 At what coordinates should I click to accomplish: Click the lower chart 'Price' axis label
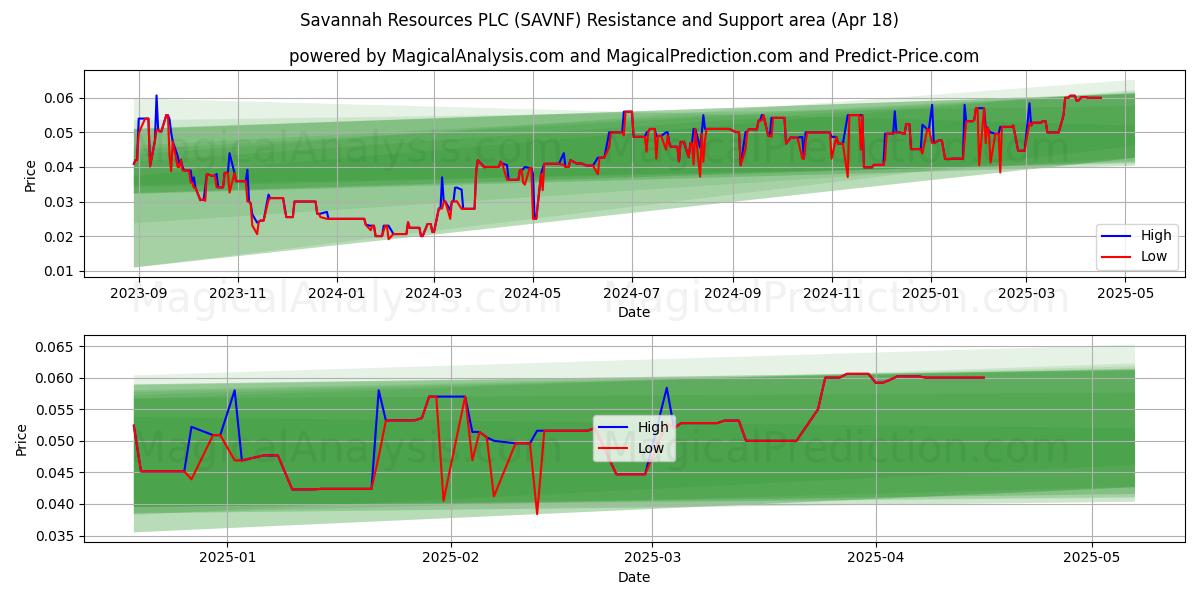click(x=22, y=439)
